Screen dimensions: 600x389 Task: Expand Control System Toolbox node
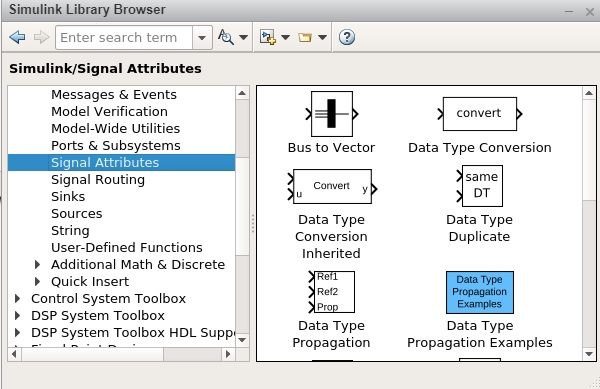coord(17,298)
